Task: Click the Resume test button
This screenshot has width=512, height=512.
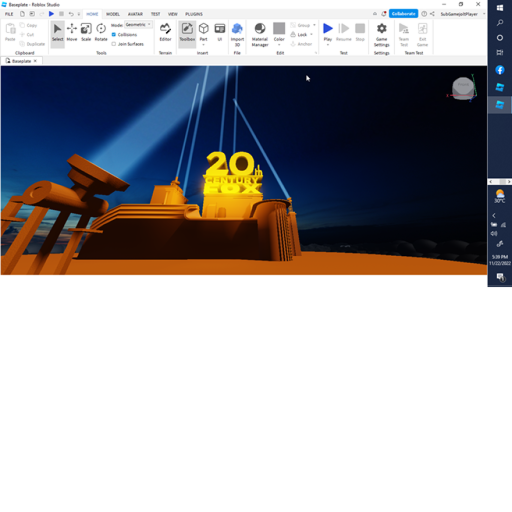Action: 343,33
